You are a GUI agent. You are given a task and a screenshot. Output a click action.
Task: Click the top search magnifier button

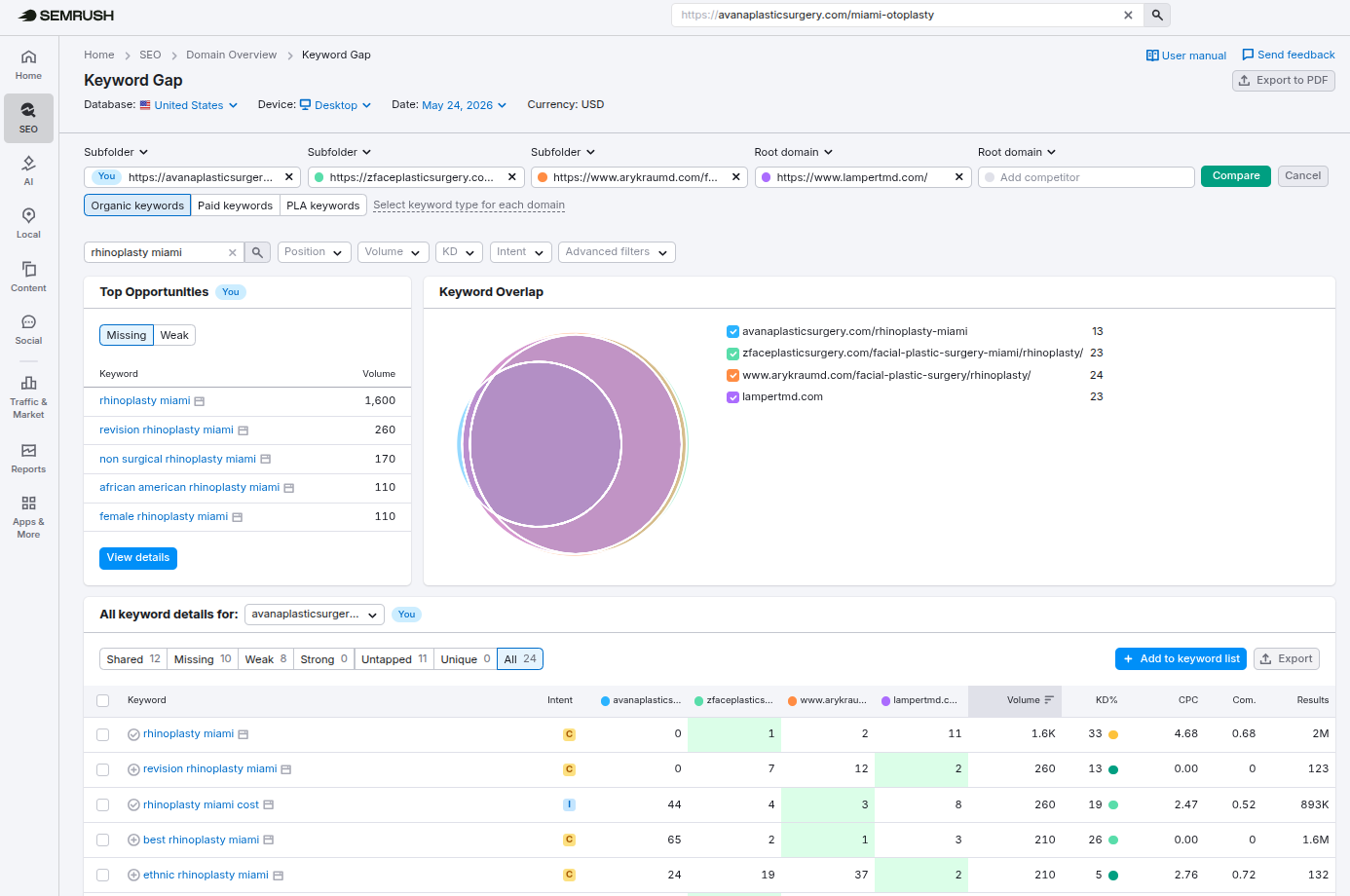pyautogui.click(x=1157, y=16)
